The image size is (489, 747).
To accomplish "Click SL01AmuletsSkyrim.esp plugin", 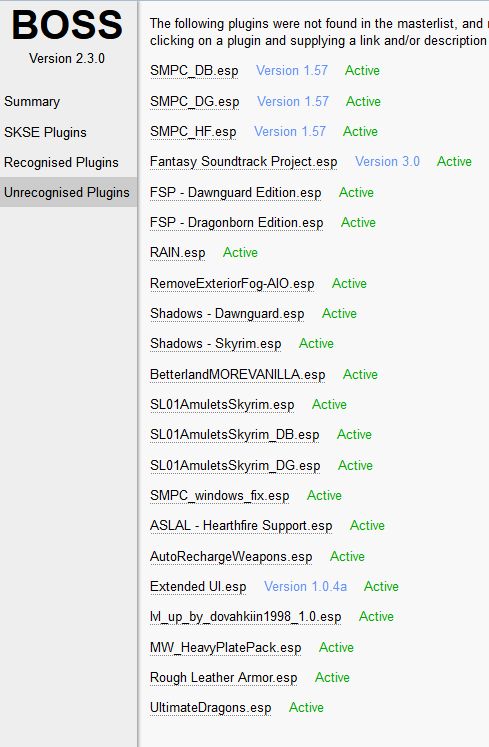I will [222, 404].
